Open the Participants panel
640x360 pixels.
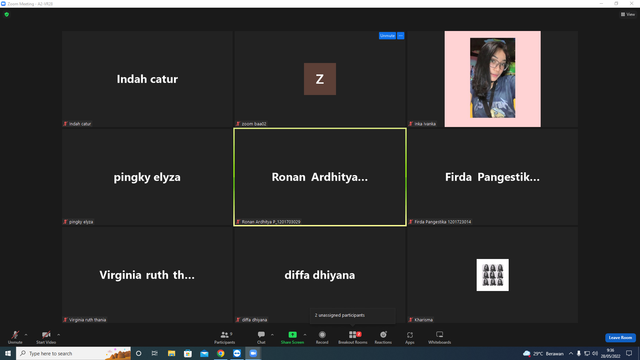click(224, 337)
